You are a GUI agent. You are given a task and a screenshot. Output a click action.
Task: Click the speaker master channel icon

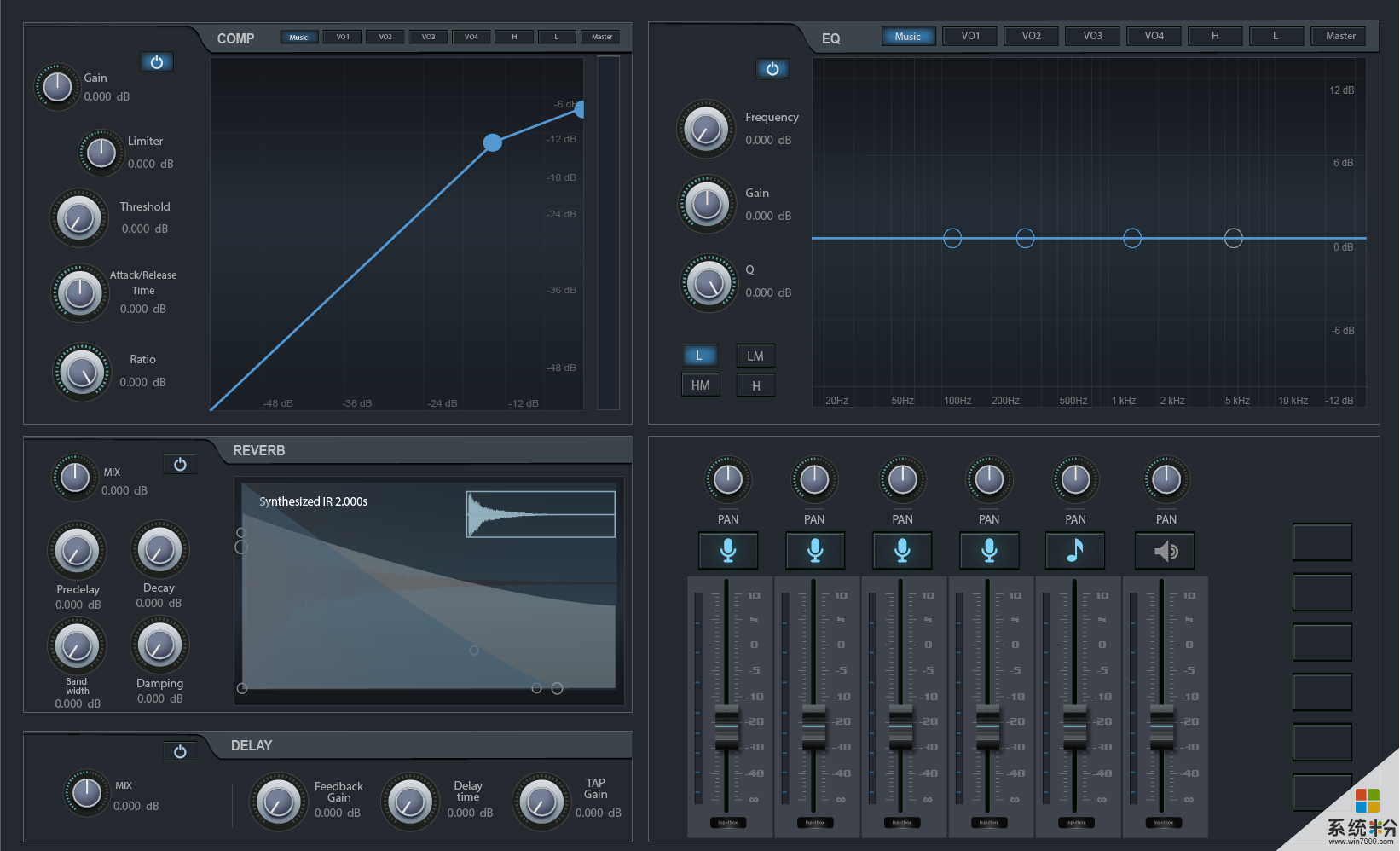tap(1165, 551)
